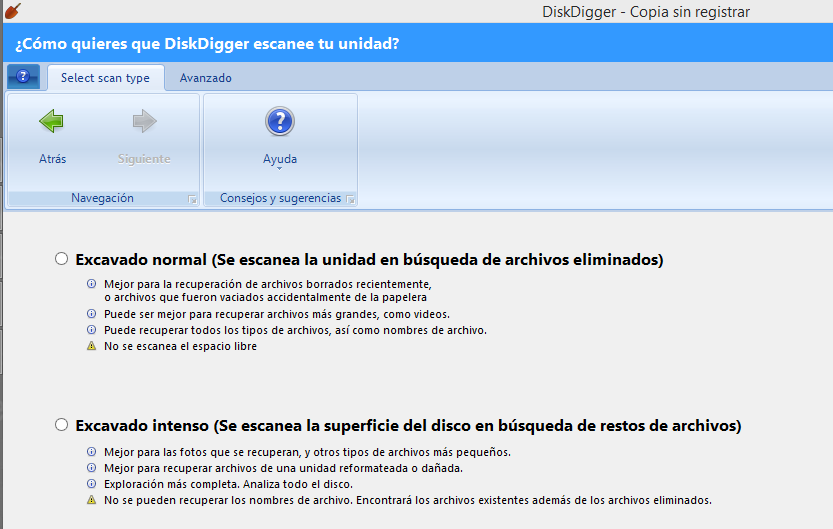Screen dimensions: 833x529
Task: Open the Ayuda dropdown arrow
Action: (x=279, y=169)
